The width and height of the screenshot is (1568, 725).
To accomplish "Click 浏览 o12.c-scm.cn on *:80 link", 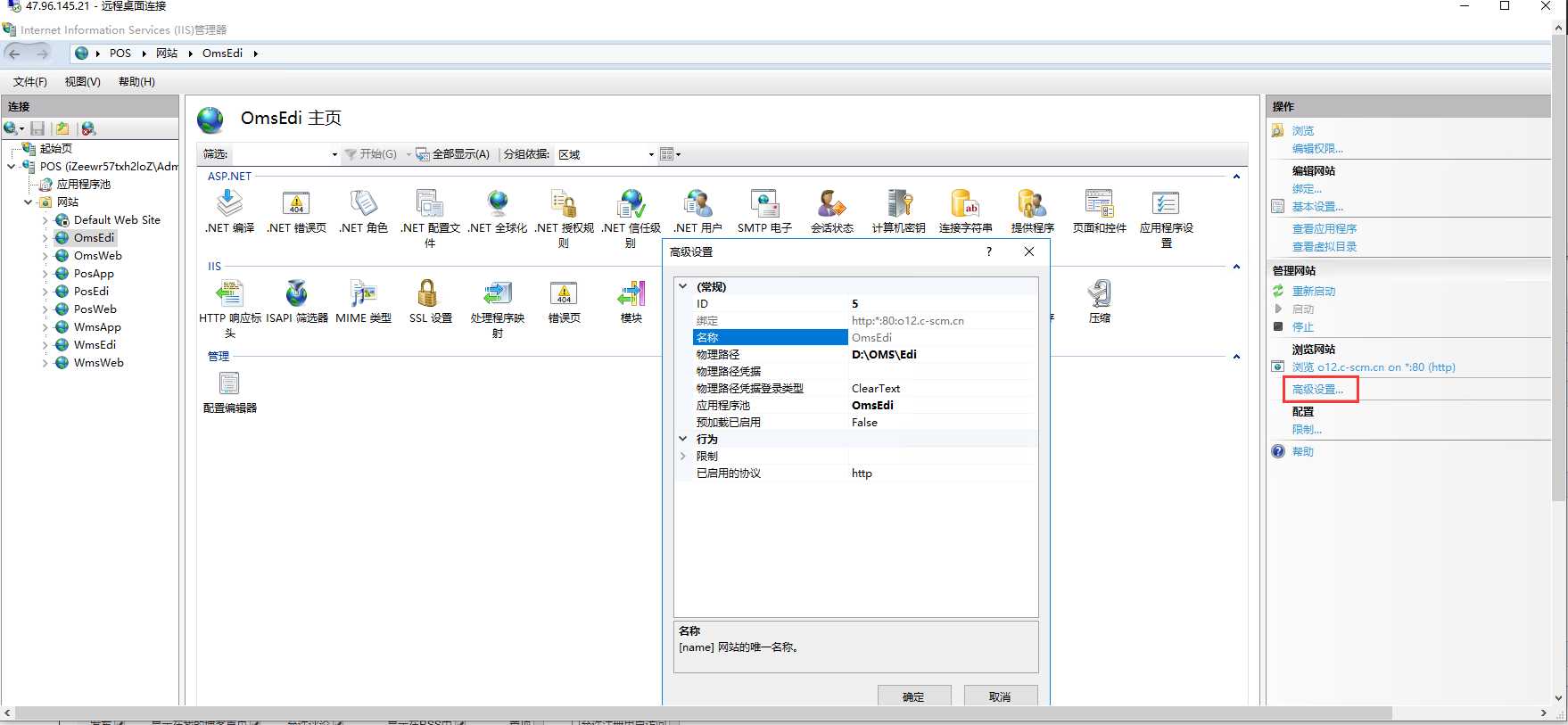I will (x=1374, y=367).
